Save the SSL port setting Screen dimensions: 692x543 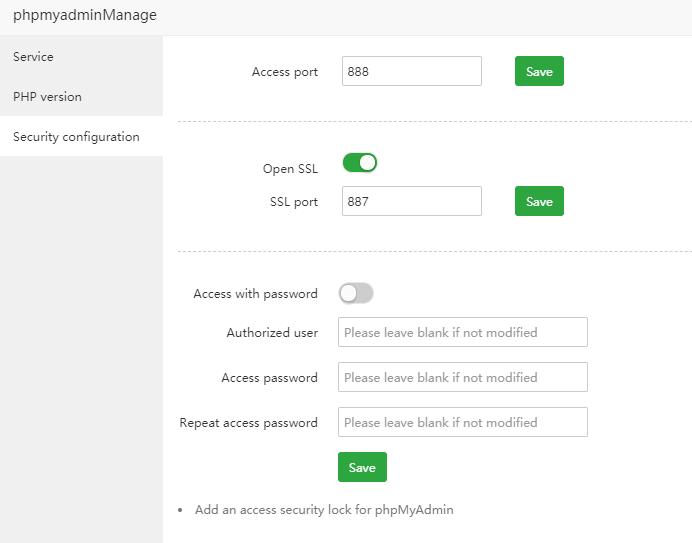tap(539, 201)
